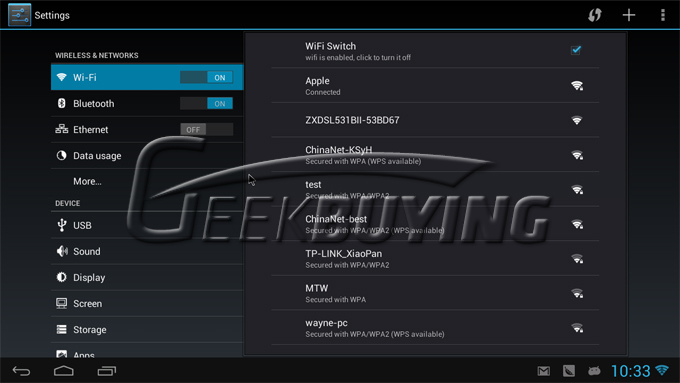The image size is (680, 383).
Task: Turn off the Wi-Fi switch in sidebar
Action: pyautogui.click(x=206, y=78)
